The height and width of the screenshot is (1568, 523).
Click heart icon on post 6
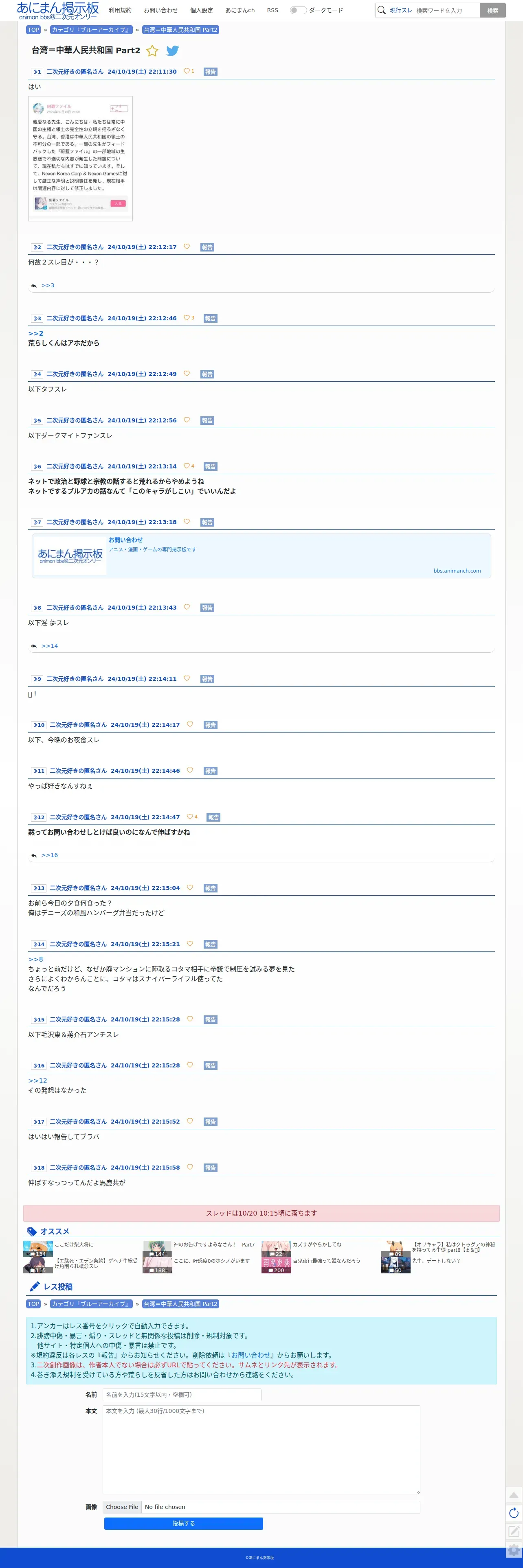(x=187, y=466)
